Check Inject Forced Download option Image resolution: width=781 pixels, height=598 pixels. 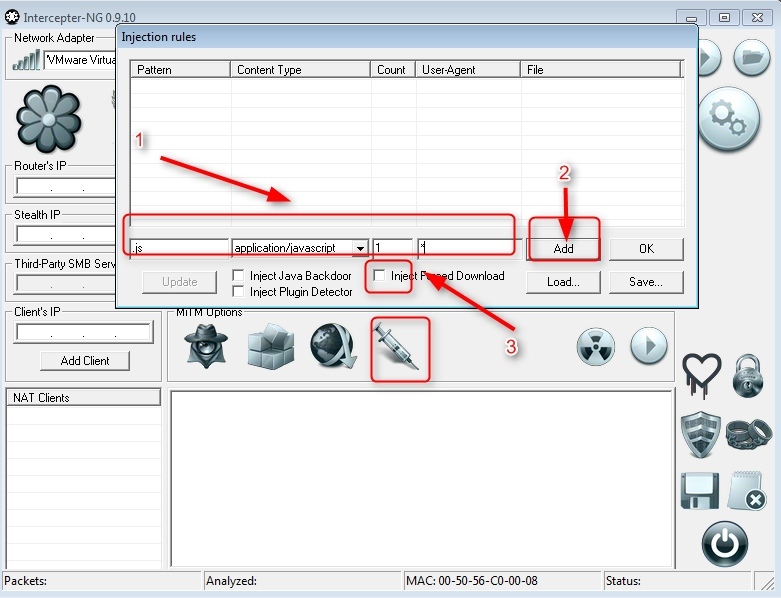pos(379,276)
